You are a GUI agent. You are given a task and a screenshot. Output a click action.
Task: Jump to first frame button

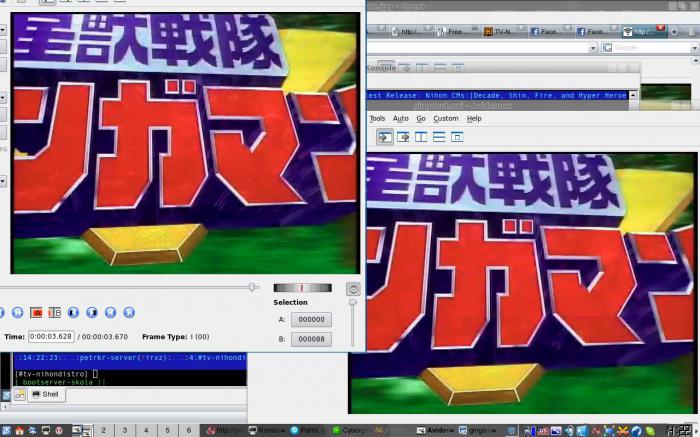tap(110, 312)
